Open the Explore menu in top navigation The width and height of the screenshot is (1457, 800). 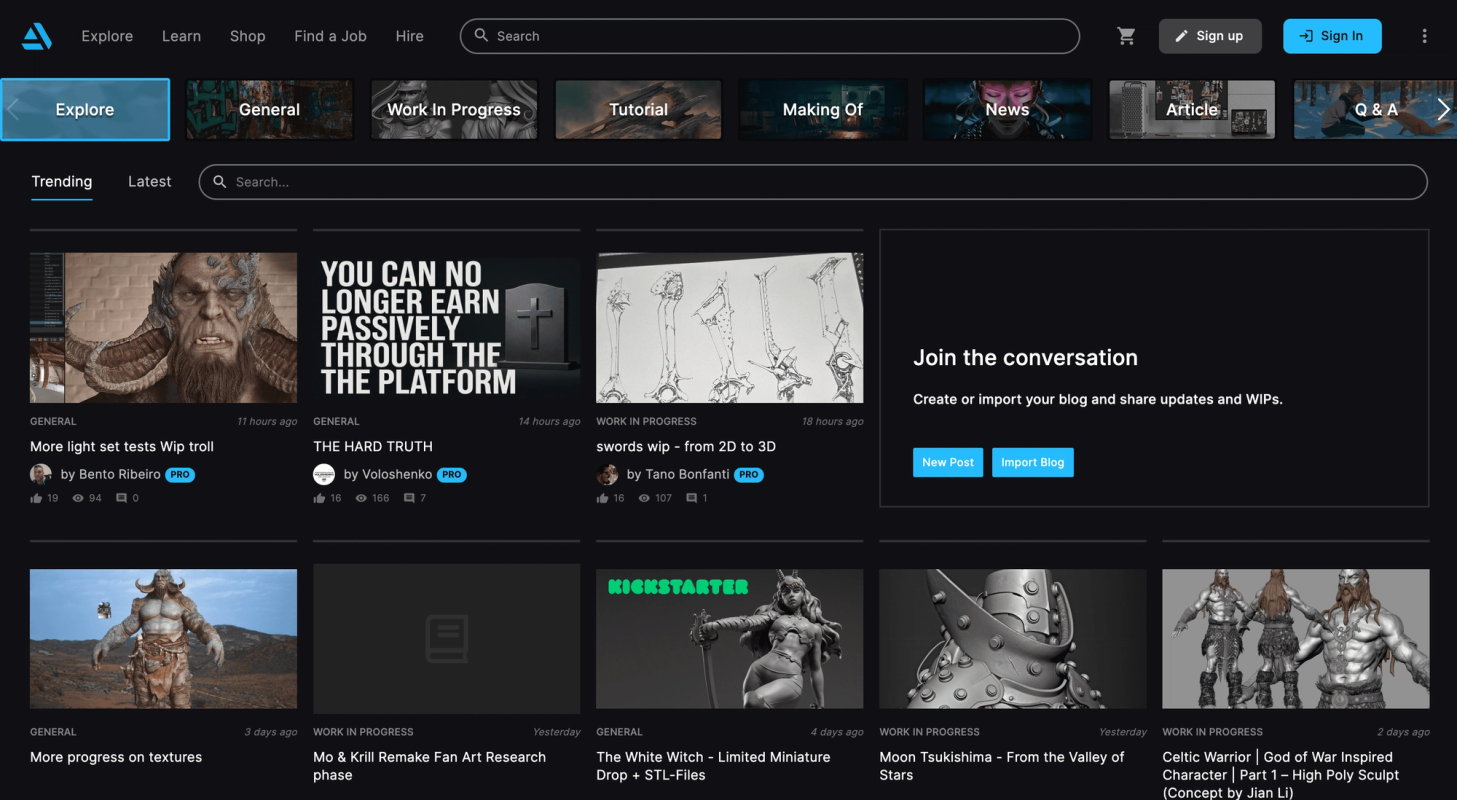coord(107,36)
